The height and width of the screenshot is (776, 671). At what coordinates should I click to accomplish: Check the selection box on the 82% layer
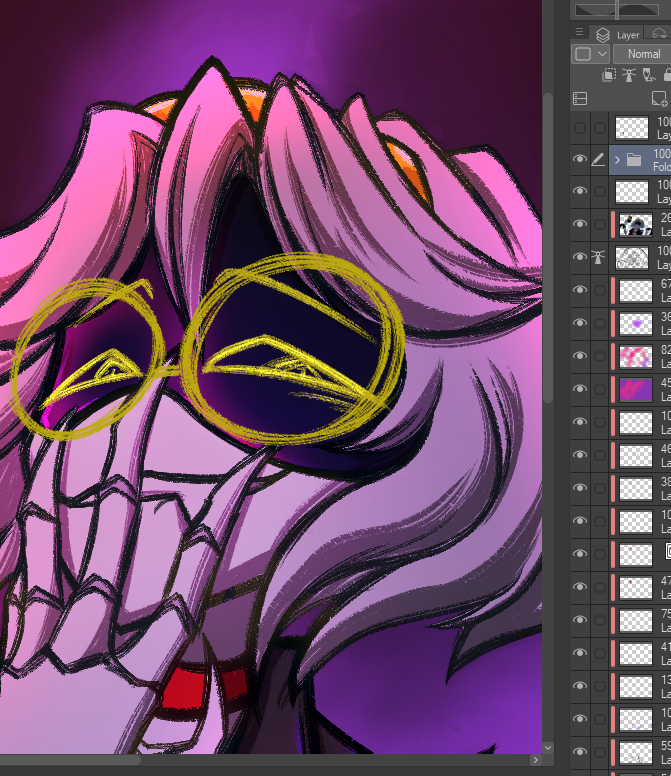[600, 356]
